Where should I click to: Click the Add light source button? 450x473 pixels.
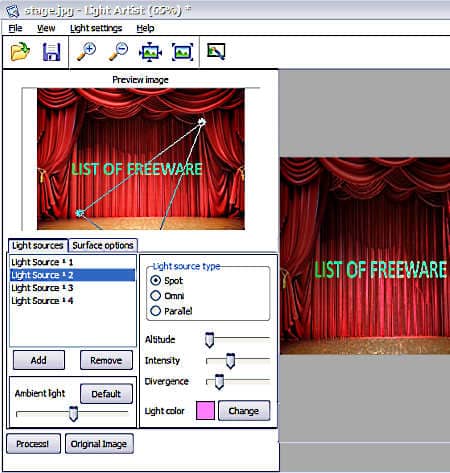pyautogui.click(x=39, y=360)
